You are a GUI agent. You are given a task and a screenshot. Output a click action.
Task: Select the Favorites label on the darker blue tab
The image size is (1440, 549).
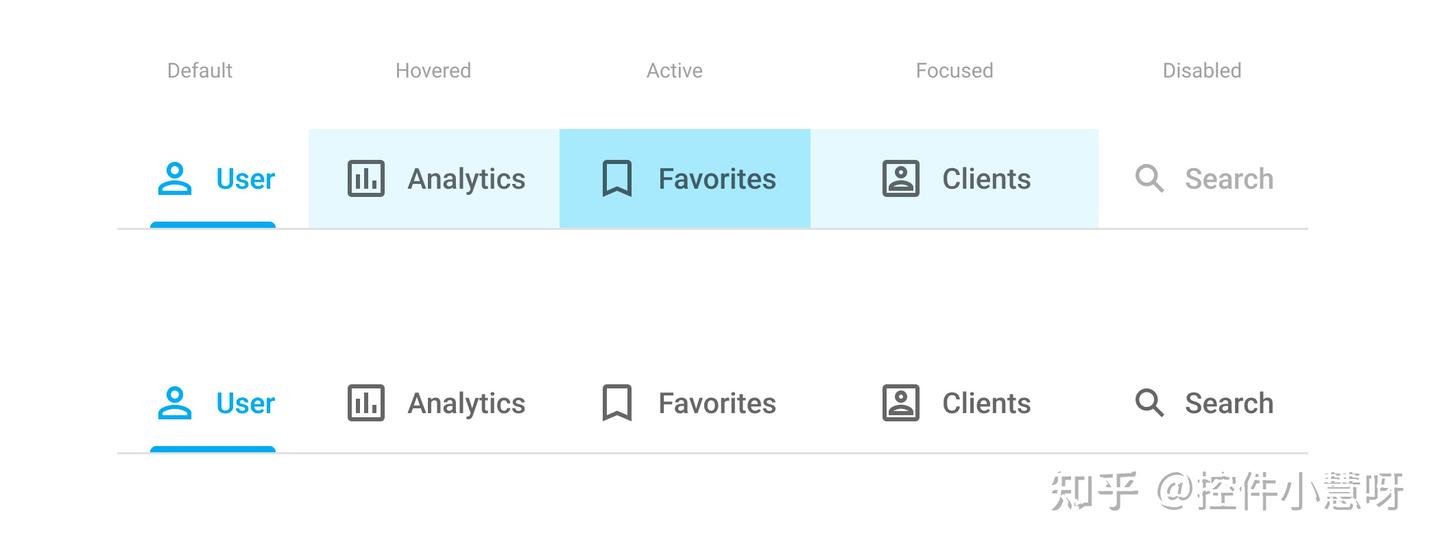click(717, 179)
